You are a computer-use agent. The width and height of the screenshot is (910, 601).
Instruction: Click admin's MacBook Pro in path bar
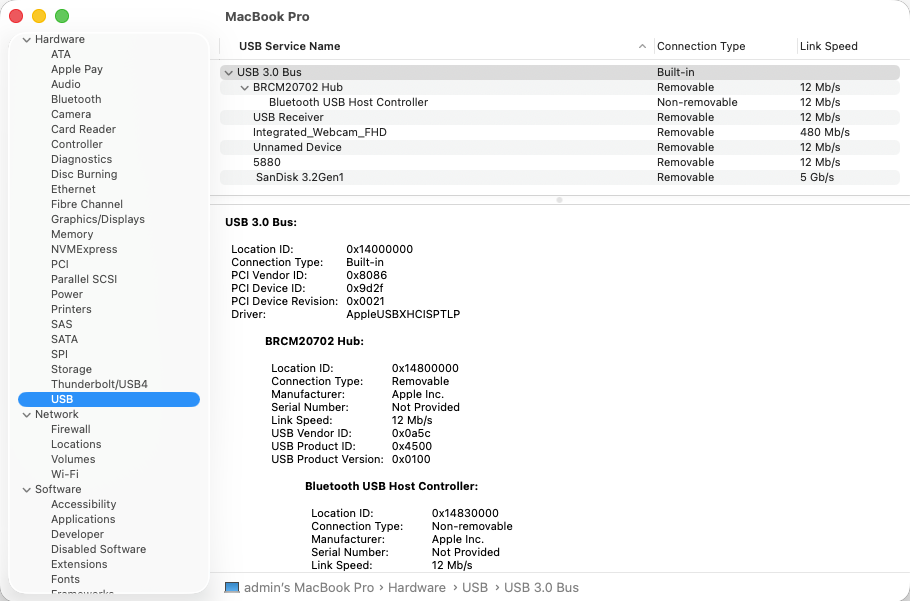[x=309, y=588]
